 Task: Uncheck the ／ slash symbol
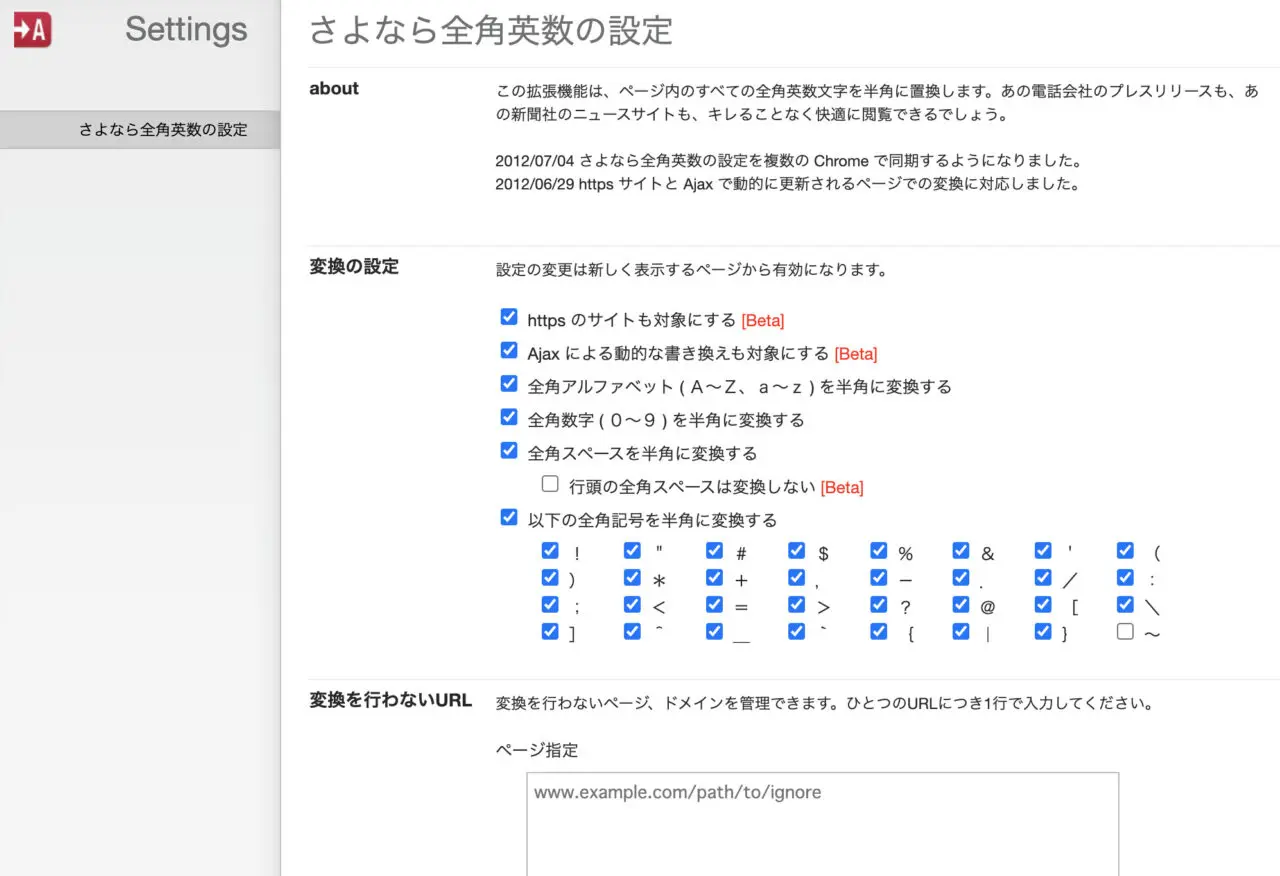(1043, 577)
